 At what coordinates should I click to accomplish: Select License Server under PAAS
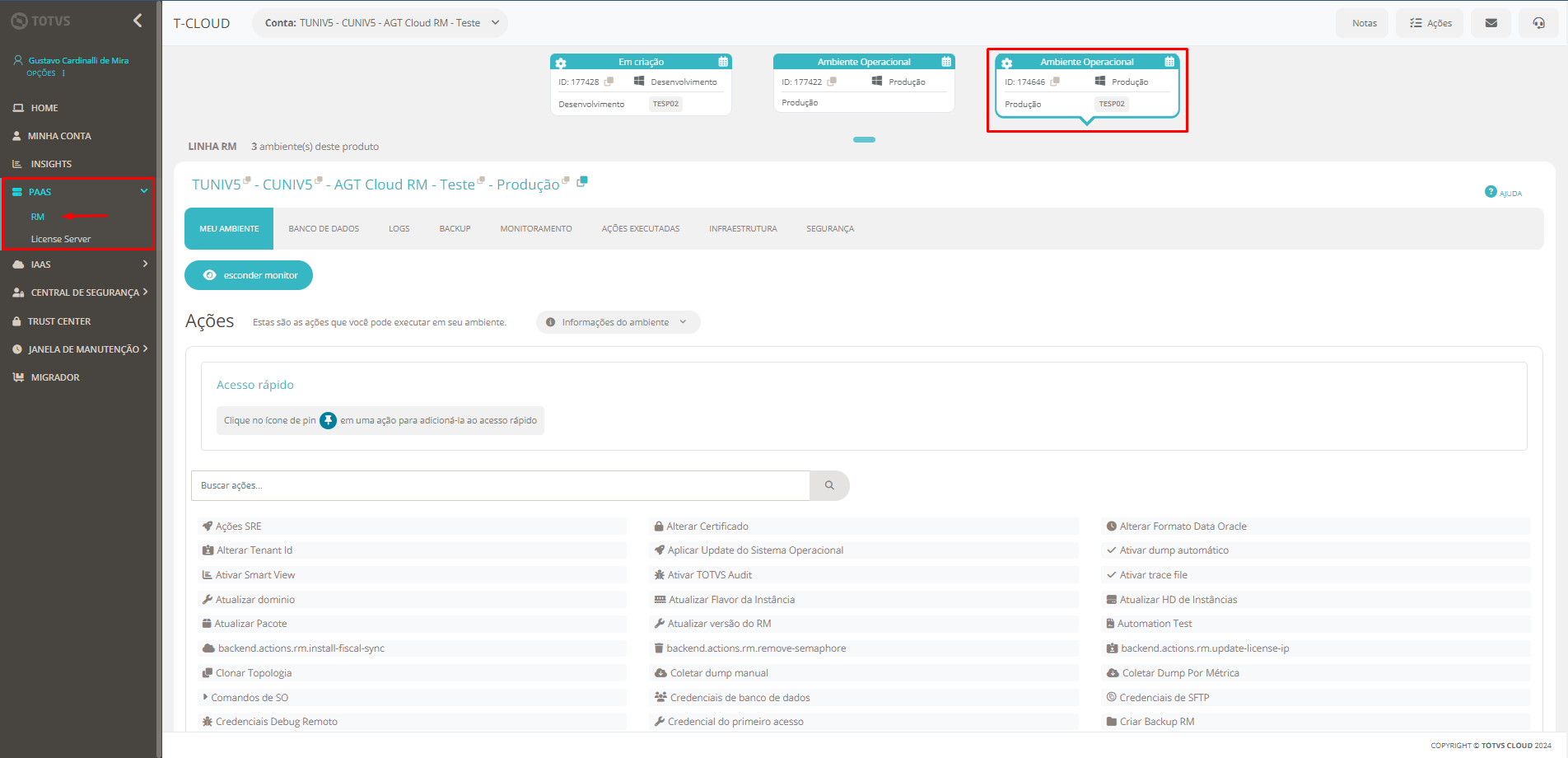[61, 239]
